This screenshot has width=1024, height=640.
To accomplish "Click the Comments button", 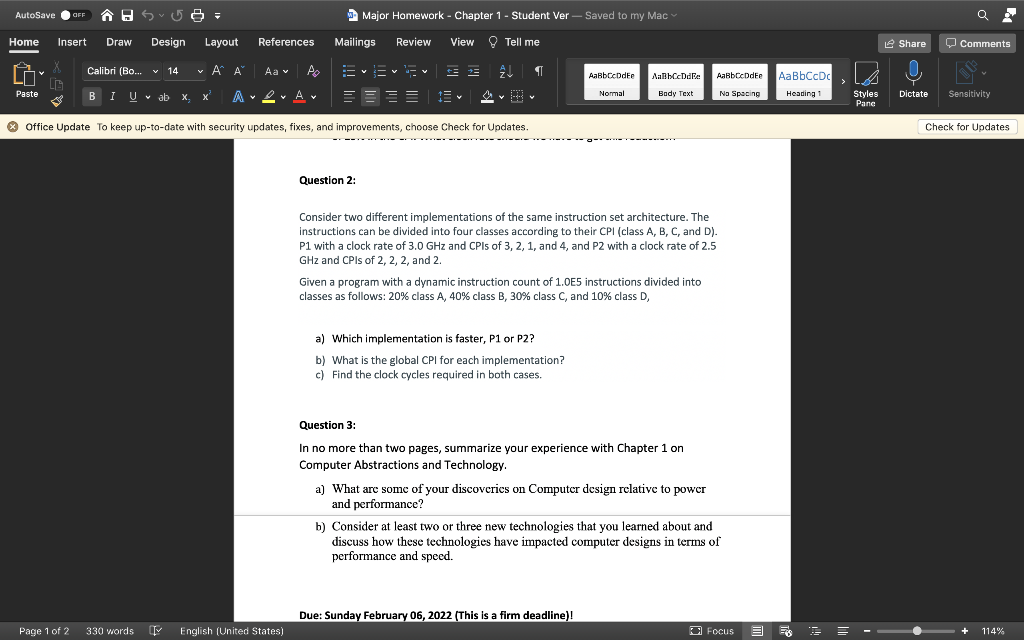I will [976, 43].
